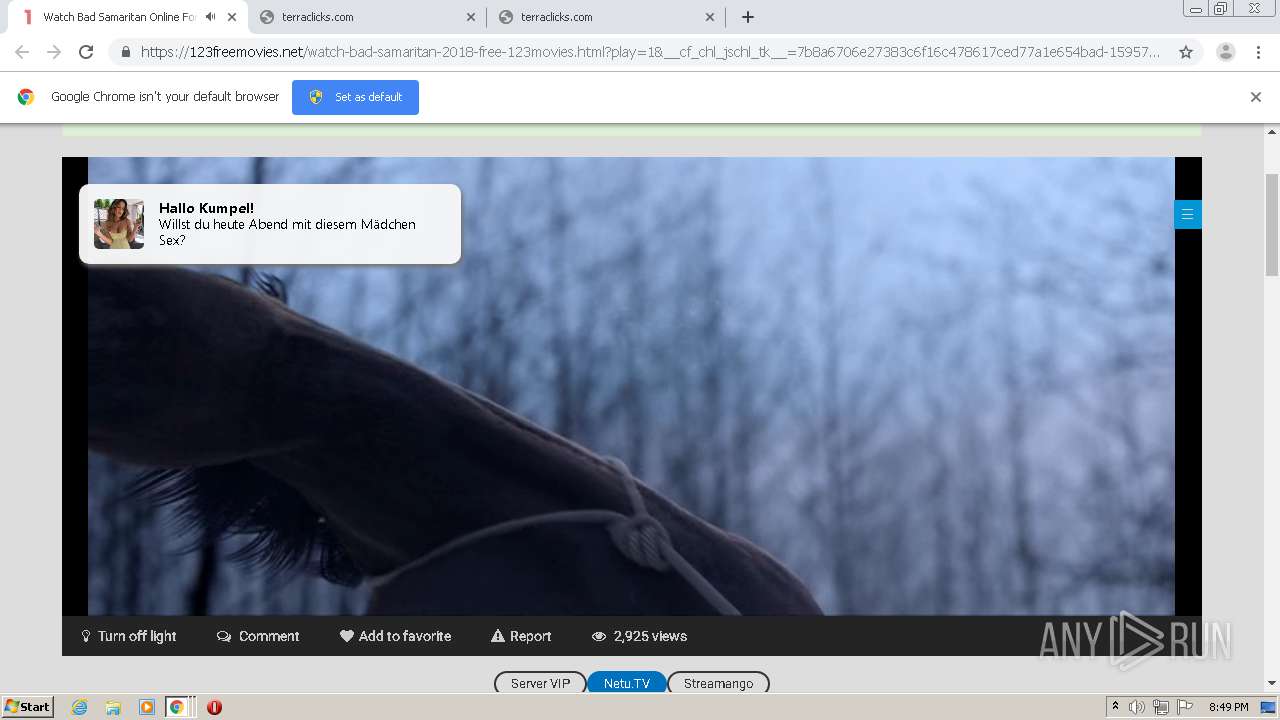This screenshot has height=720, width=1280.
Task: Open Windows Media Player from taskbar
Action: 147,707
